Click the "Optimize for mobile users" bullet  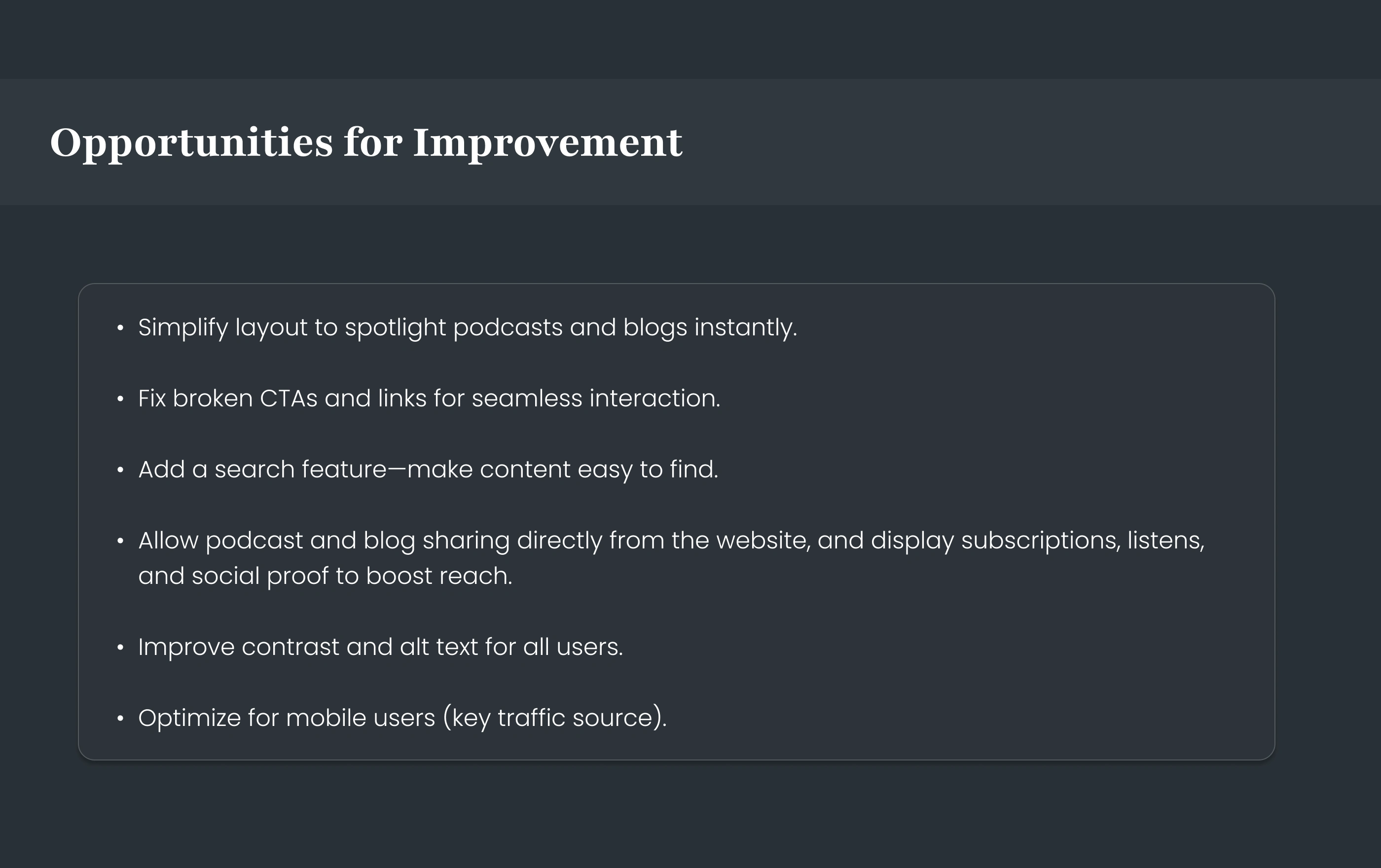(402, 718)
